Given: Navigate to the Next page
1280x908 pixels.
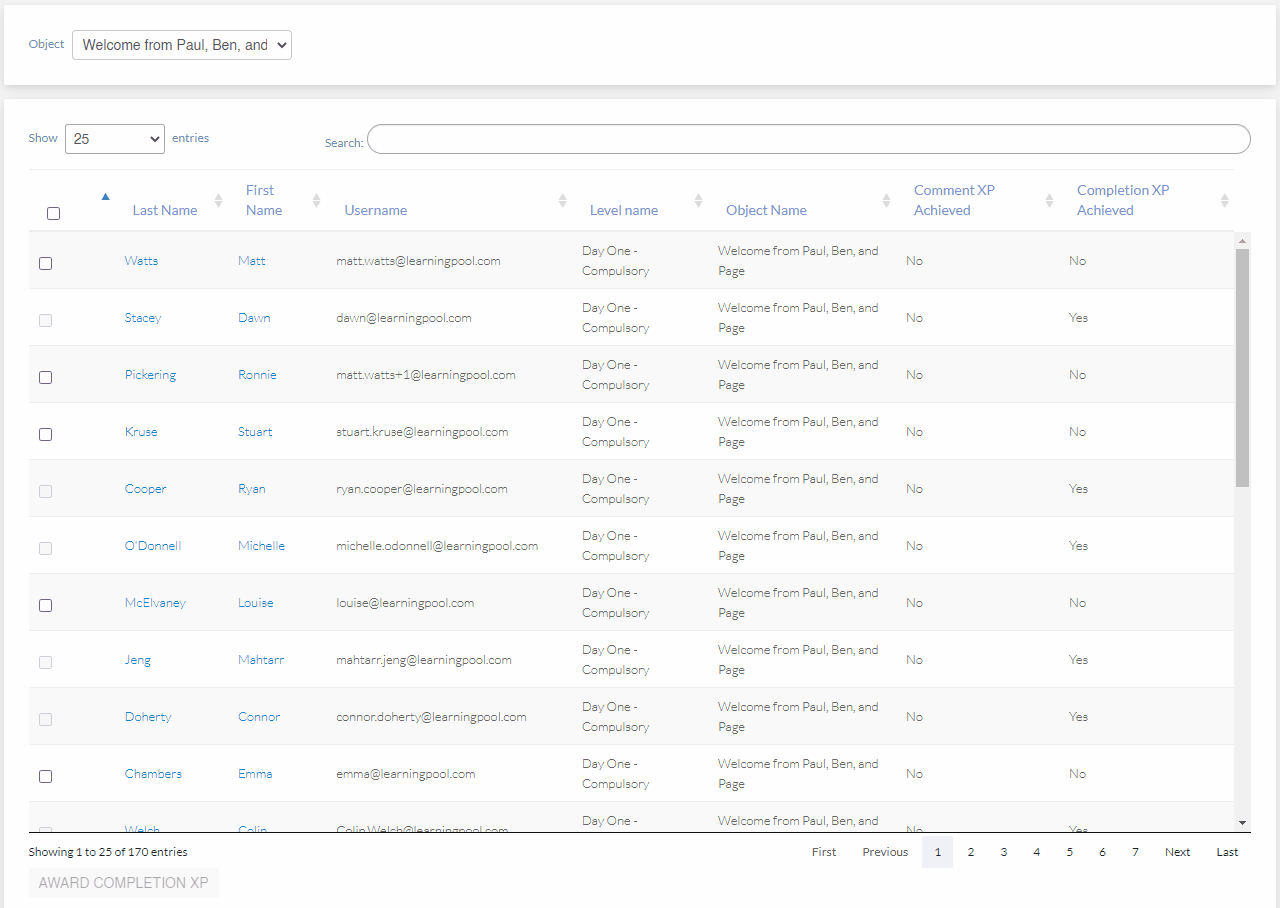Looking at the screenshot, I should (1177, 851).
